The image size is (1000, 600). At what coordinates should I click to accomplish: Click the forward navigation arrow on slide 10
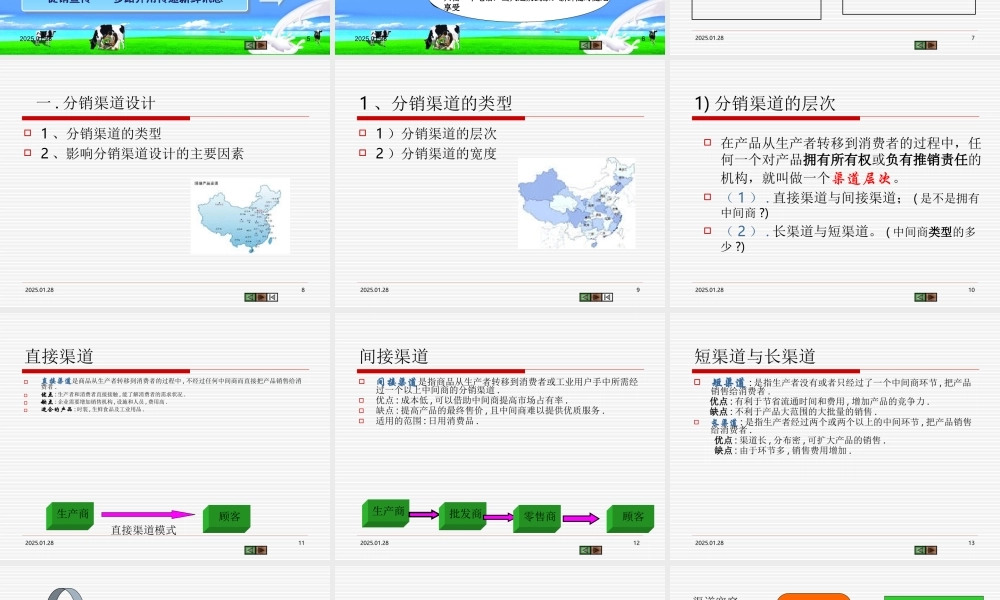(x=930, y=296)
